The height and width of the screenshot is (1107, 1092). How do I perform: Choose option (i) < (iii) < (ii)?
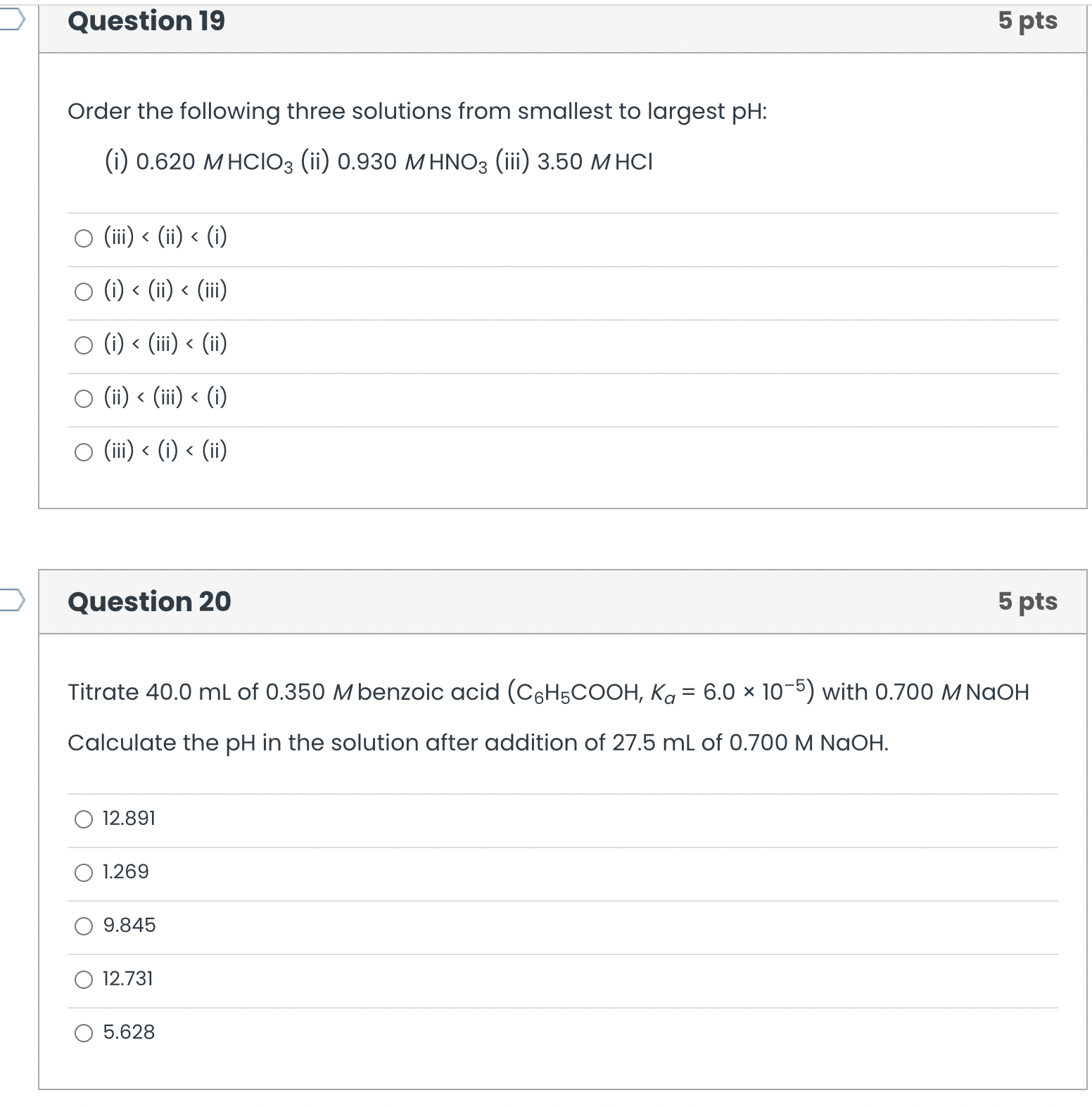[x=82, y=345]
